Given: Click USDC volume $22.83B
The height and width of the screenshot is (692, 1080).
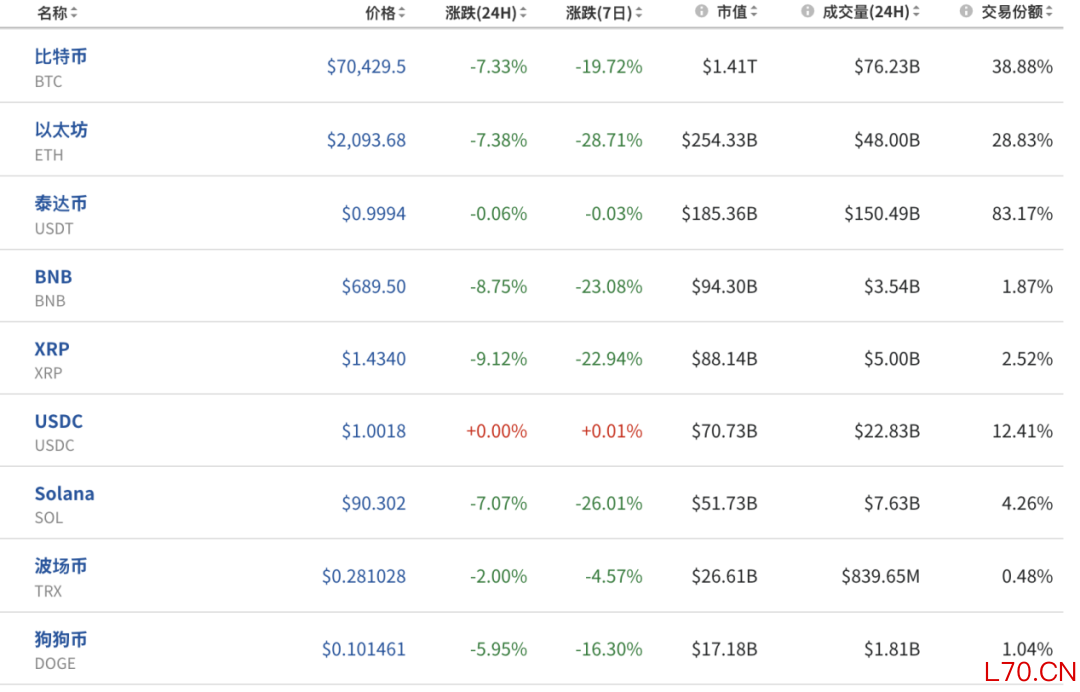Looking at the screenshot, I should (x=887, y=431).
